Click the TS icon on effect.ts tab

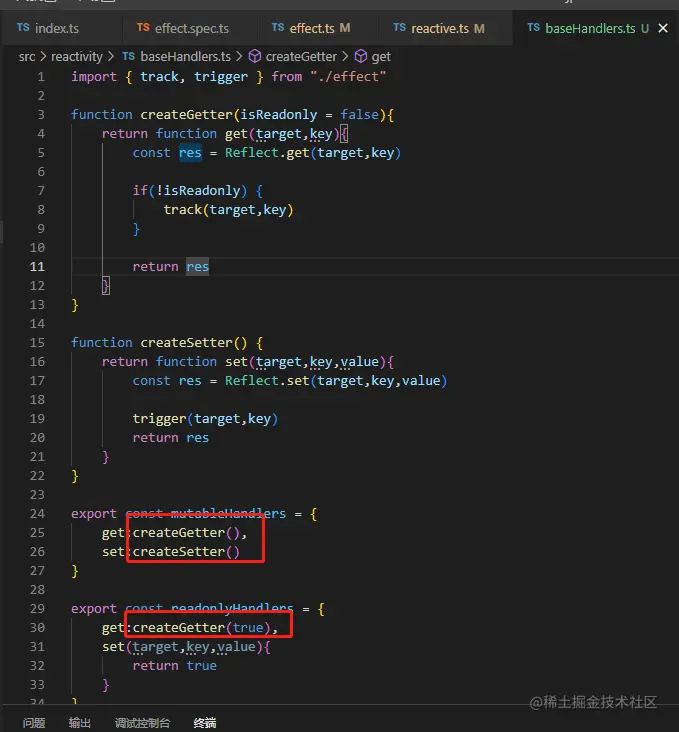[x=278, y=28]
